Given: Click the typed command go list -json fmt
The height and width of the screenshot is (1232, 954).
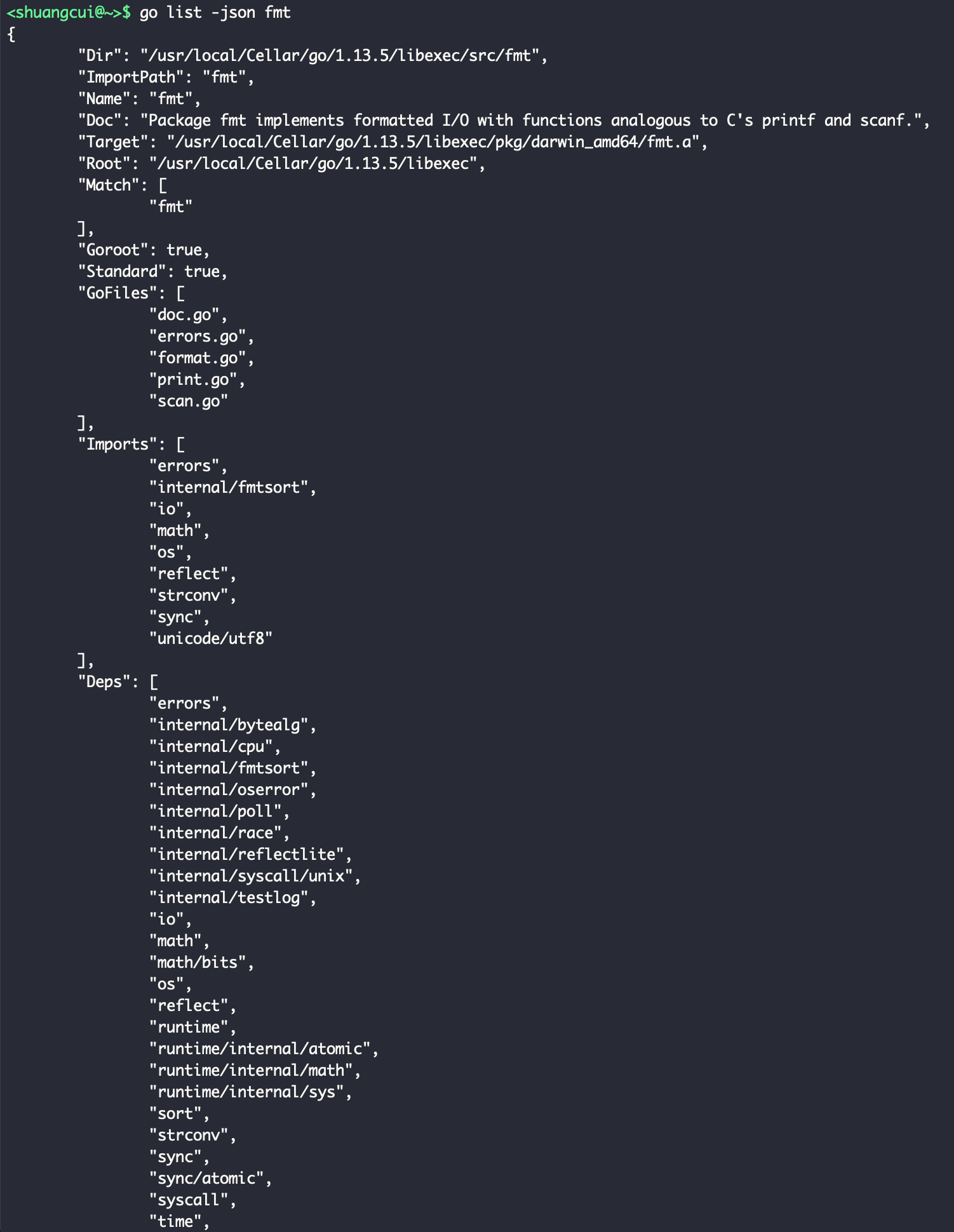Looking at the screenshot, I should click(x=215, y=13).
